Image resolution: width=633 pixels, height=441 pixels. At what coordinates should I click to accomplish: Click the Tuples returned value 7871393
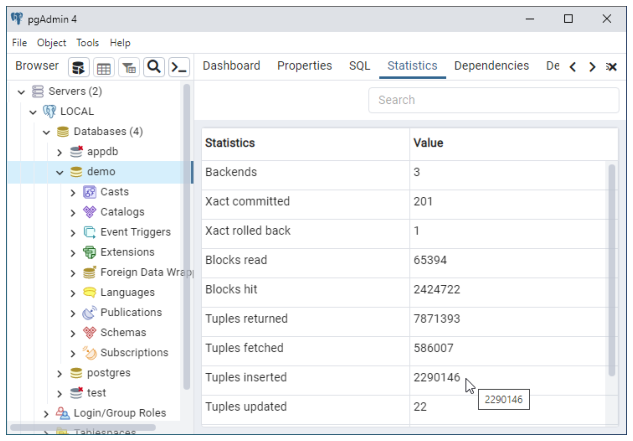436,319
